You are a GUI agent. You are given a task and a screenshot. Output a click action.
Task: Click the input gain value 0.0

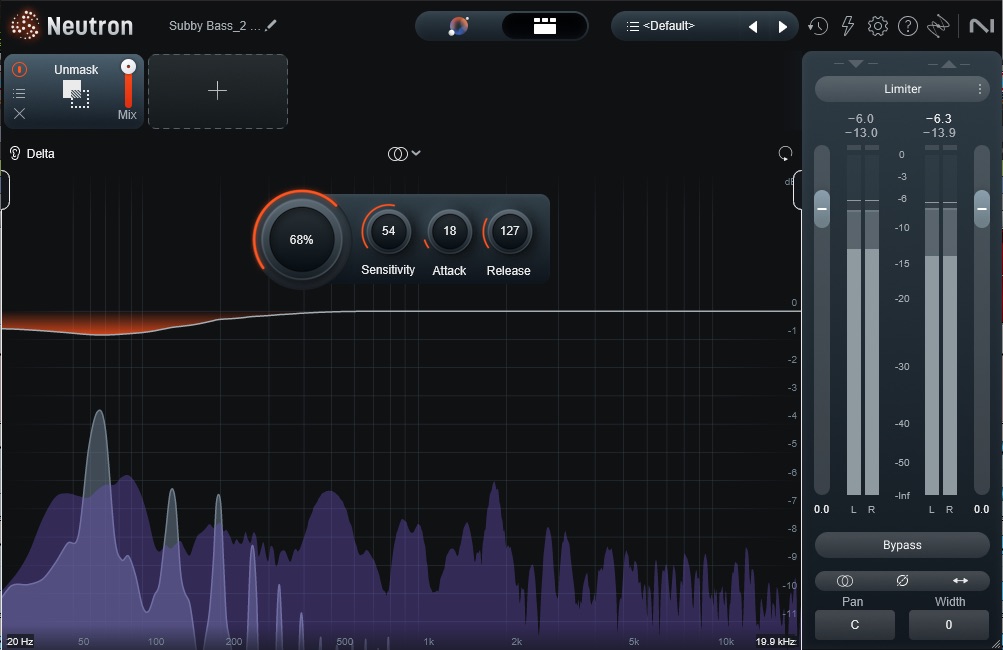(821, 510)
